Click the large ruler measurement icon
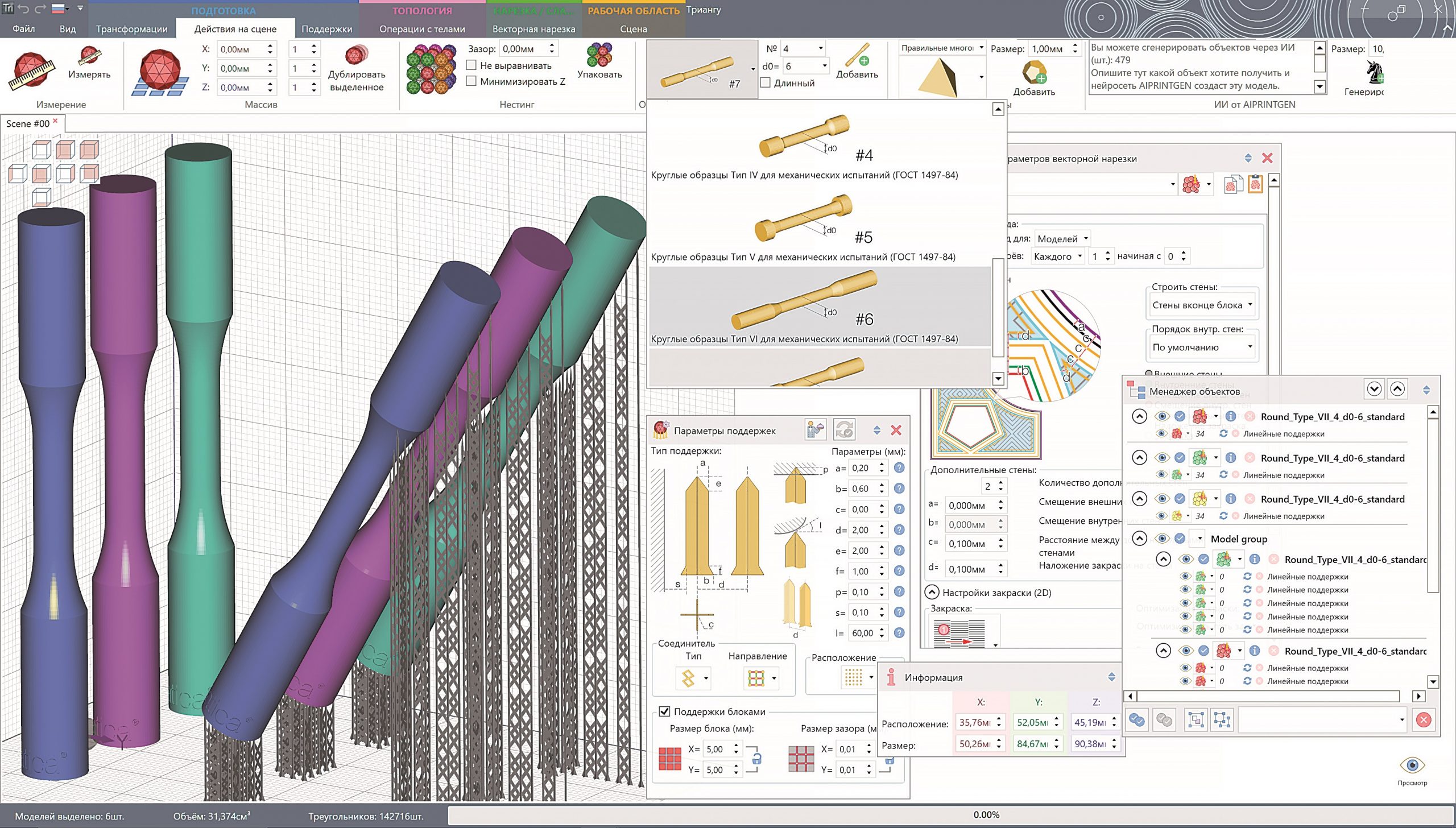Viewport: 1456px width, 828px height. (32, 71)
